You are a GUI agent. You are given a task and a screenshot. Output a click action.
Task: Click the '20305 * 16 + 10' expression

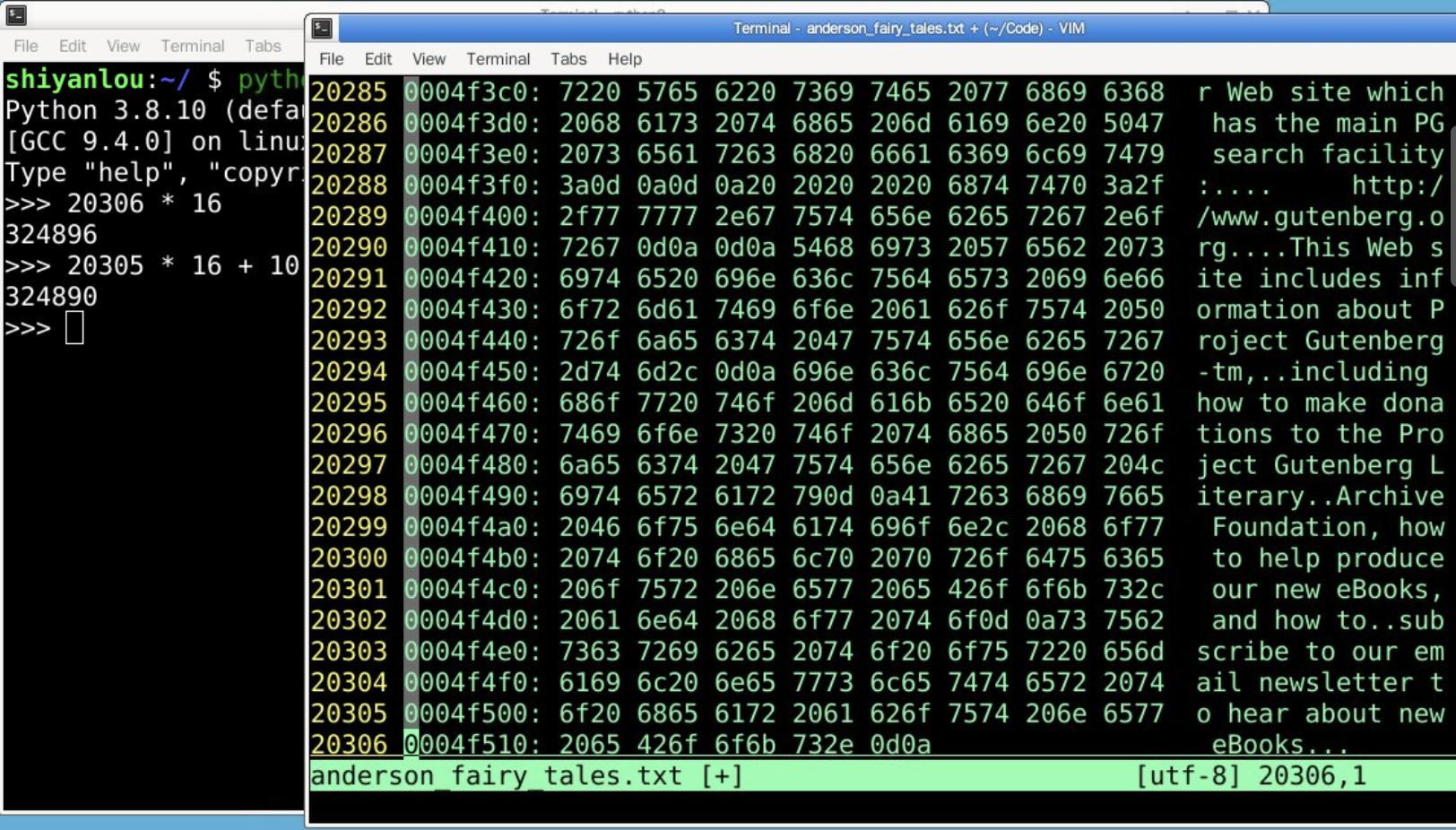183,265
